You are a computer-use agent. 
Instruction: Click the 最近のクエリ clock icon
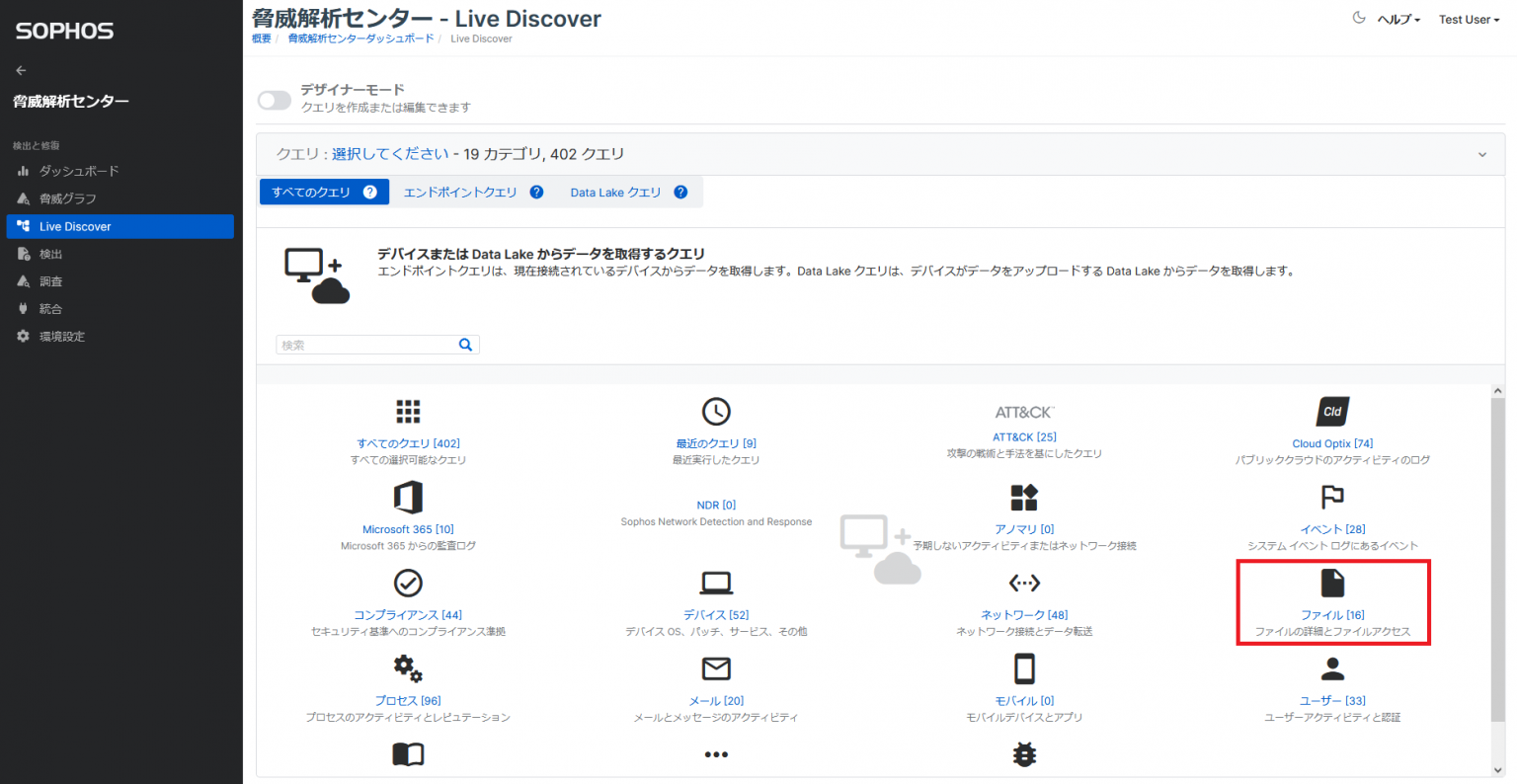point(716,412)
